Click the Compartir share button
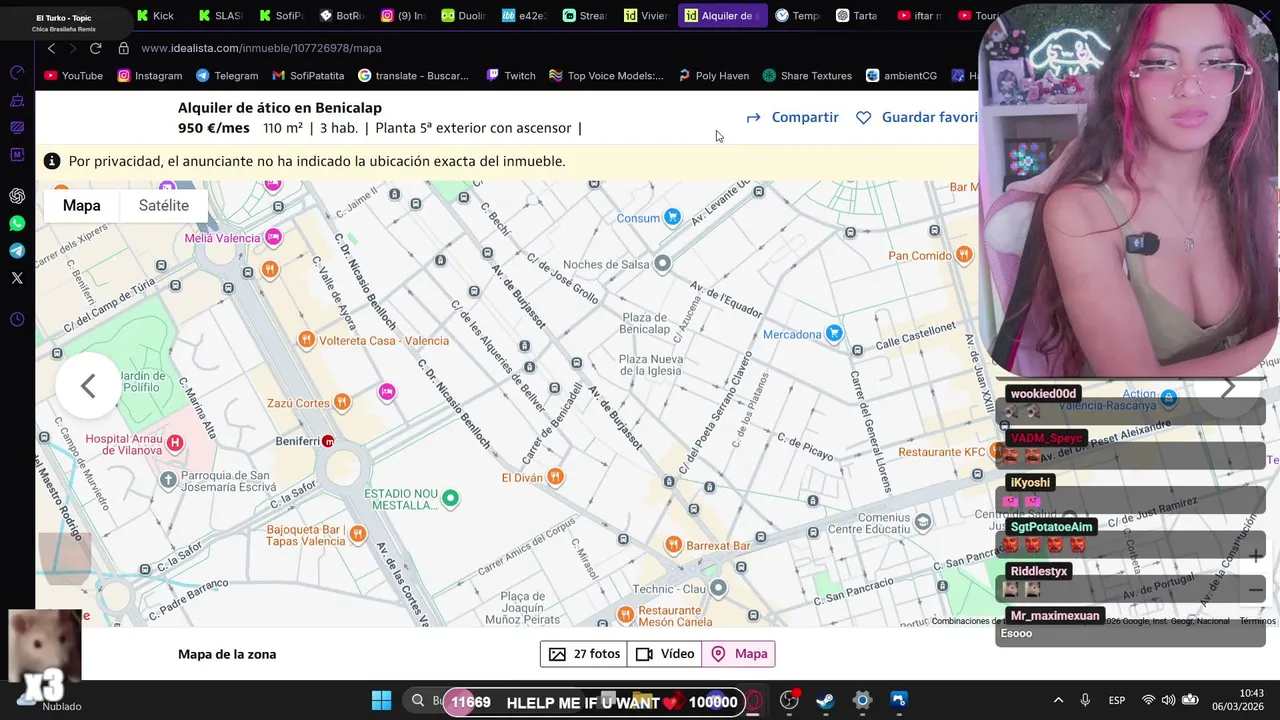1280x720 pixels. (792, 117)
